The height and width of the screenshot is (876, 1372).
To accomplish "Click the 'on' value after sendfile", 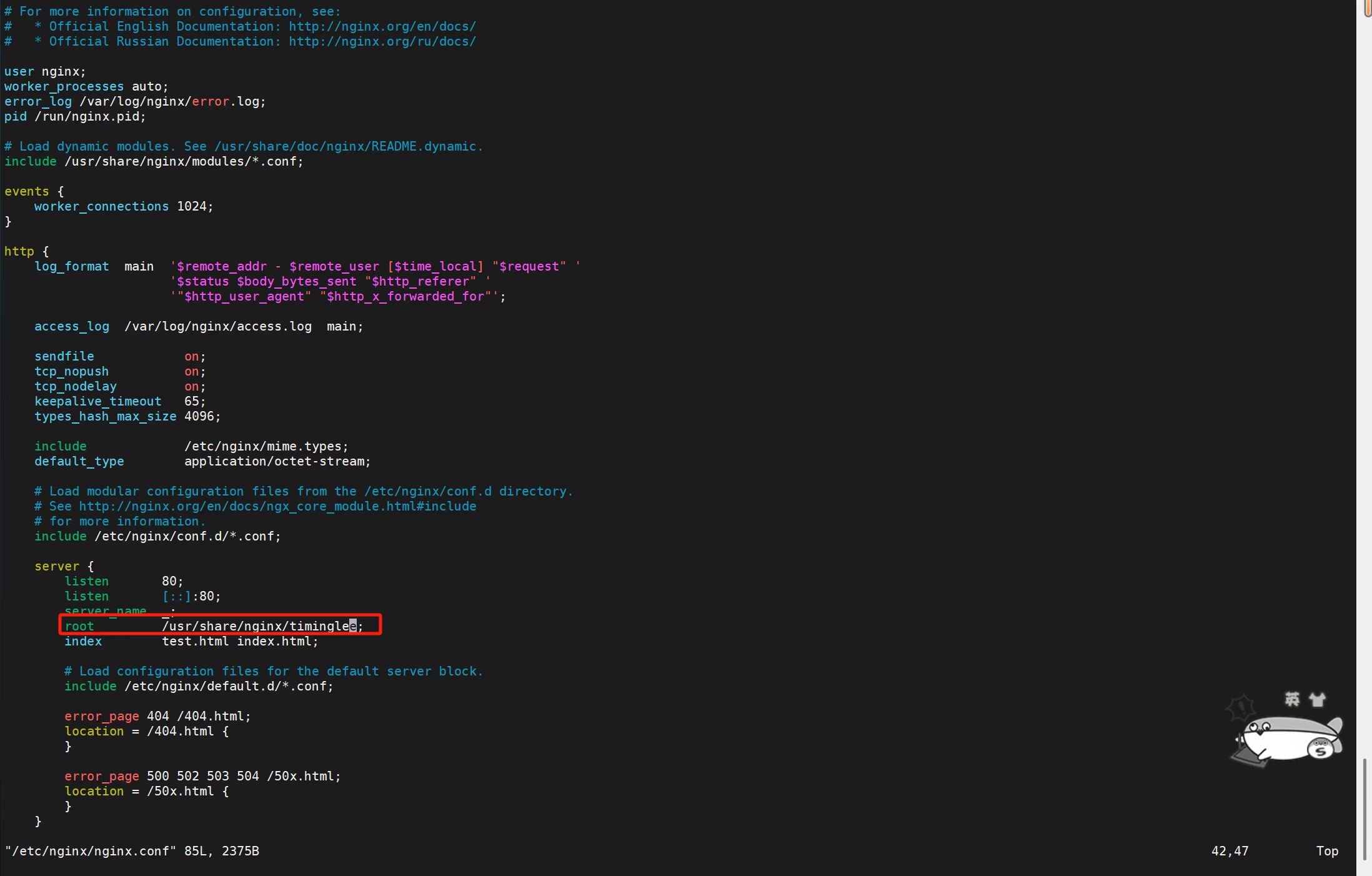I will tap(191, 357).
